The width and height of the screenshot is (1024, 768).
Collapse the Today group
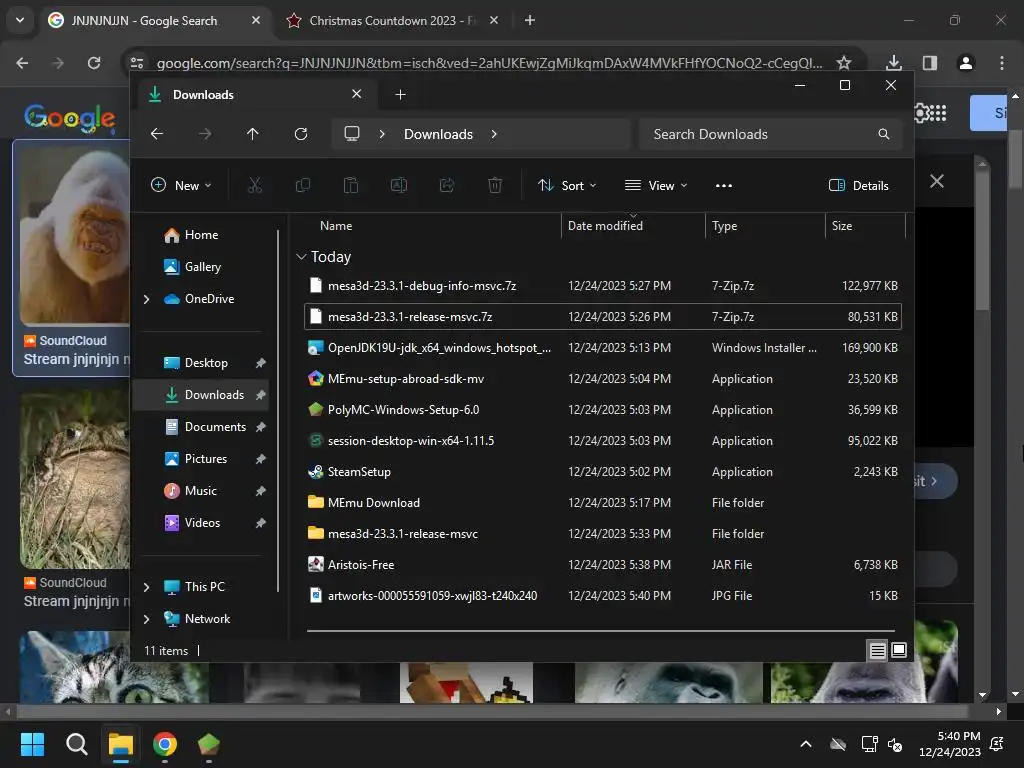pos(301,257)
